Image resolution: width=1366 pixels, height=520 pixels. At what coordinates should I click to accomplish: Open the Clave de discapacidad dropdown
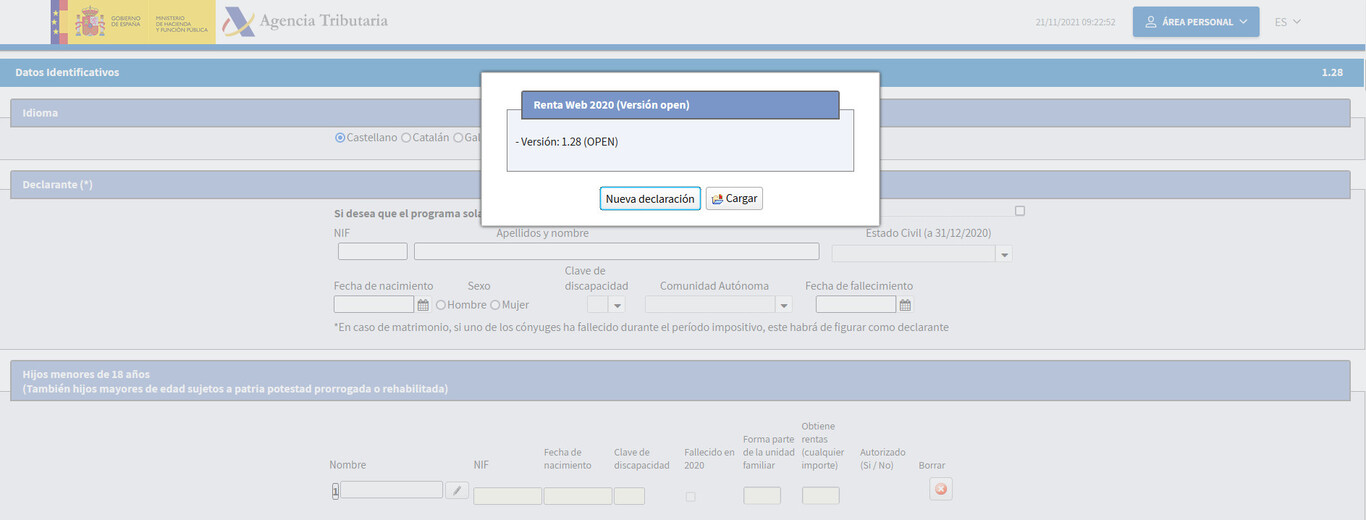coord(617,305)
